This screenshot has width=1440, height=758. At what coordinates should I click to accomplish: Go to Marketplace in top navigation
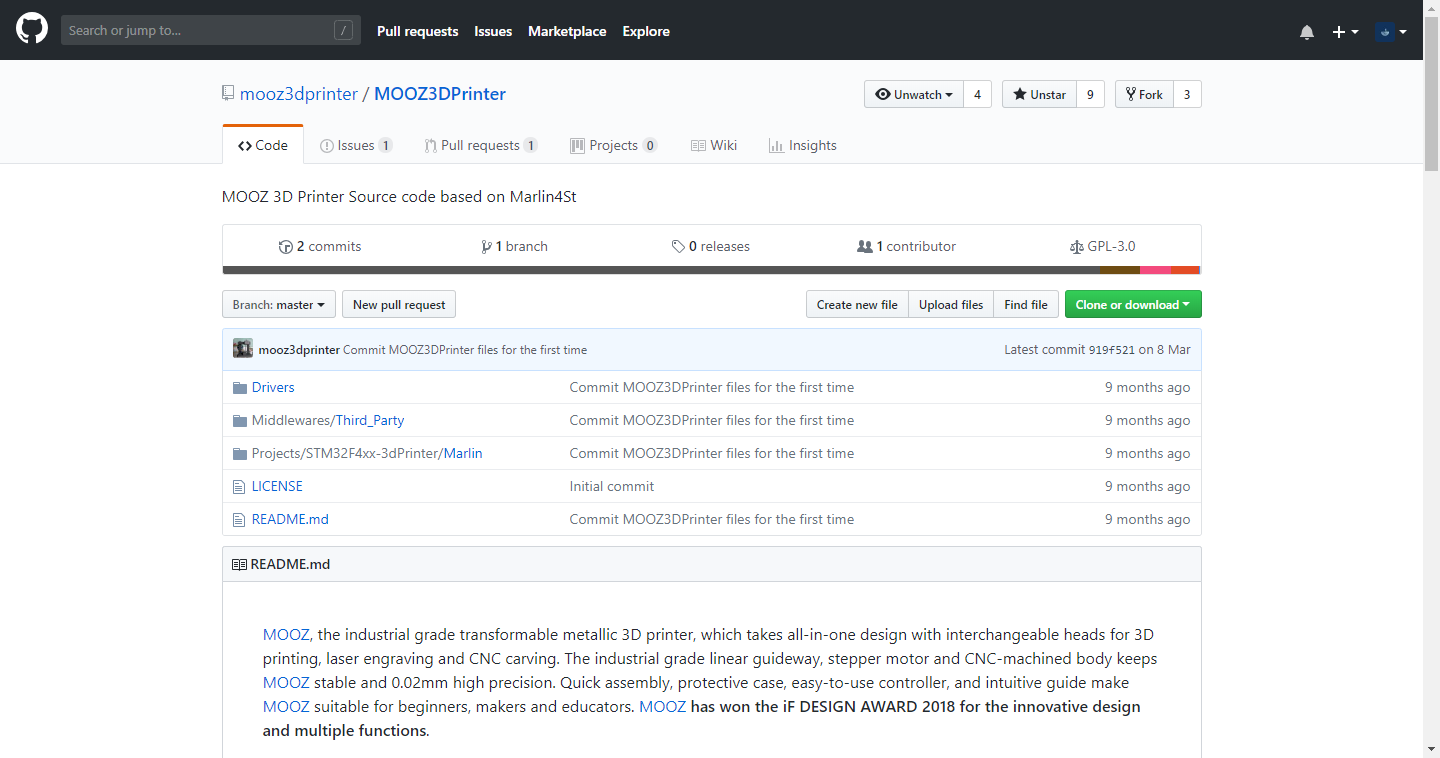click(567, 31)
